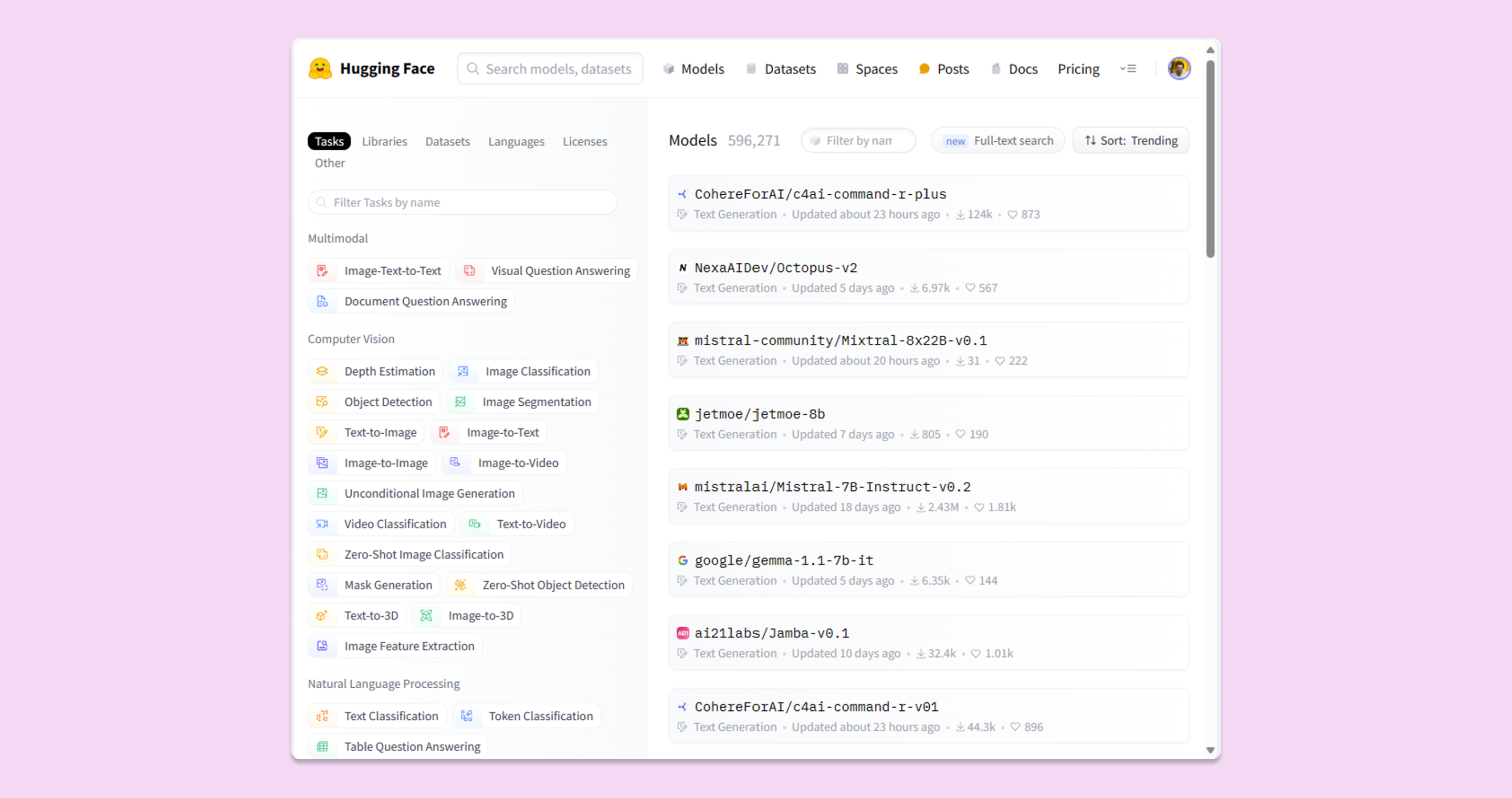The width and height of the screenshot is (1512, 798).
Task: Click the Text Classification task icon
Action: [x=322, y=716]
